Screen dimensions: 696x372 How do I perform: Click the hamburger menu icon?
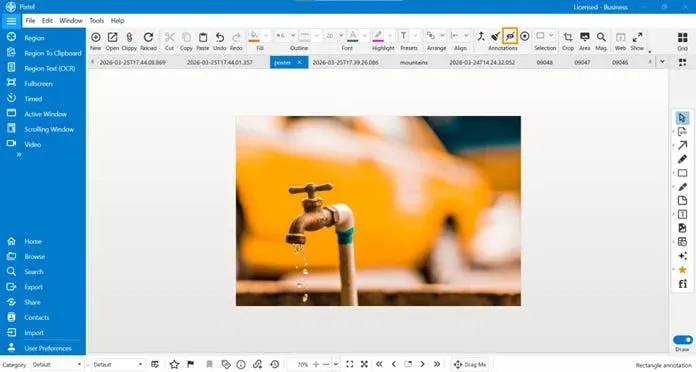(11, 21)
